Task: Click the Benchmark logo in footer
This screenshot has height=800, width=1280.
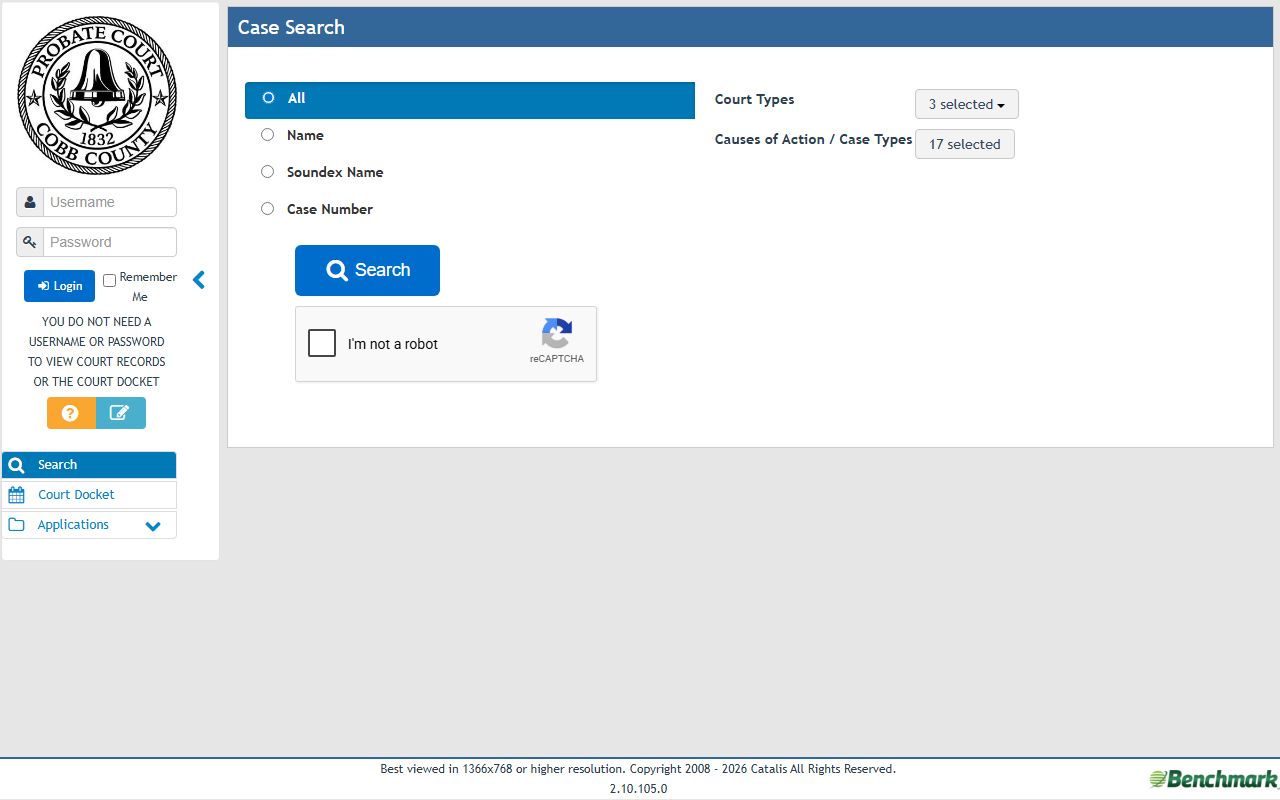Action: pos(1213,779)
